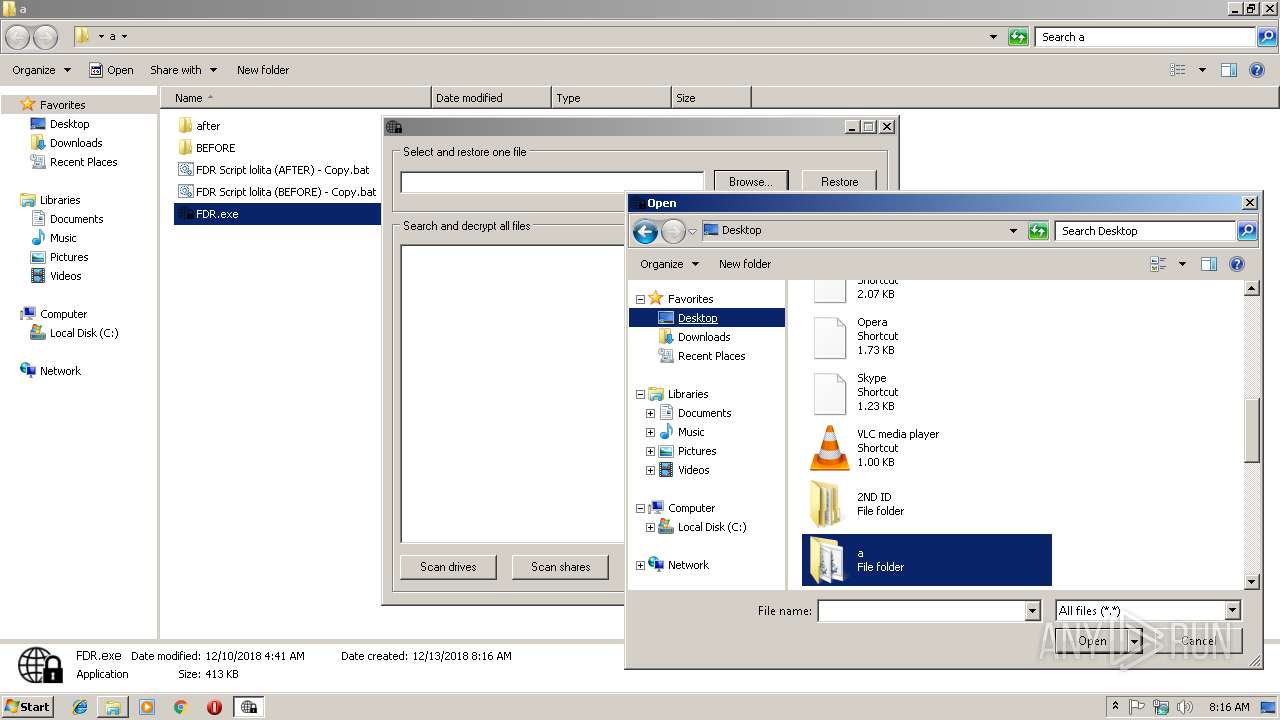
Task: Open the change view icon in Open dialog
Action: pos(1159,264)
